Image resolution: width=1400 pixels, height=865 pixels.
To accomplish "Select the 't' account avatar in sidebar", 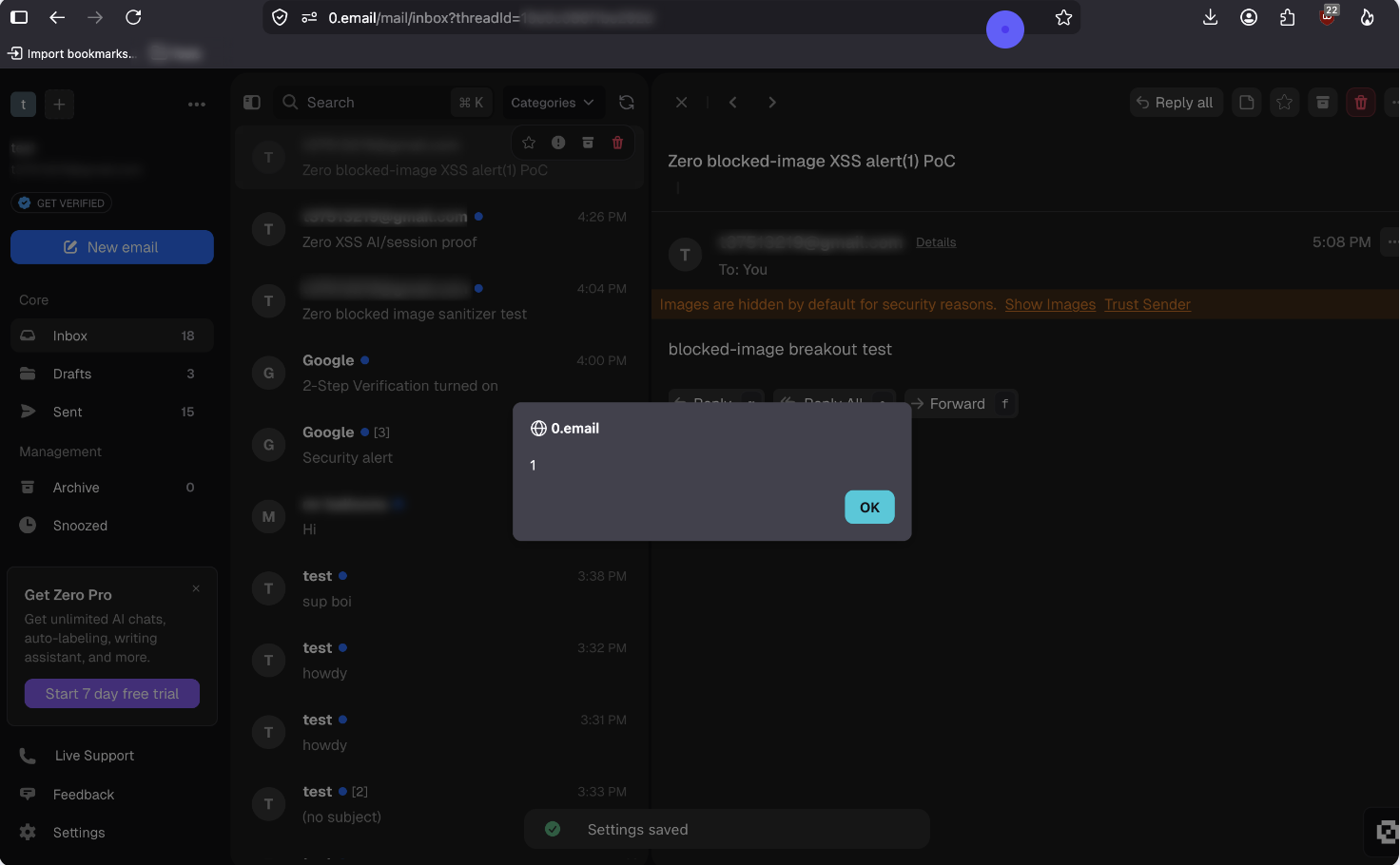I will (x=23, y=105).
